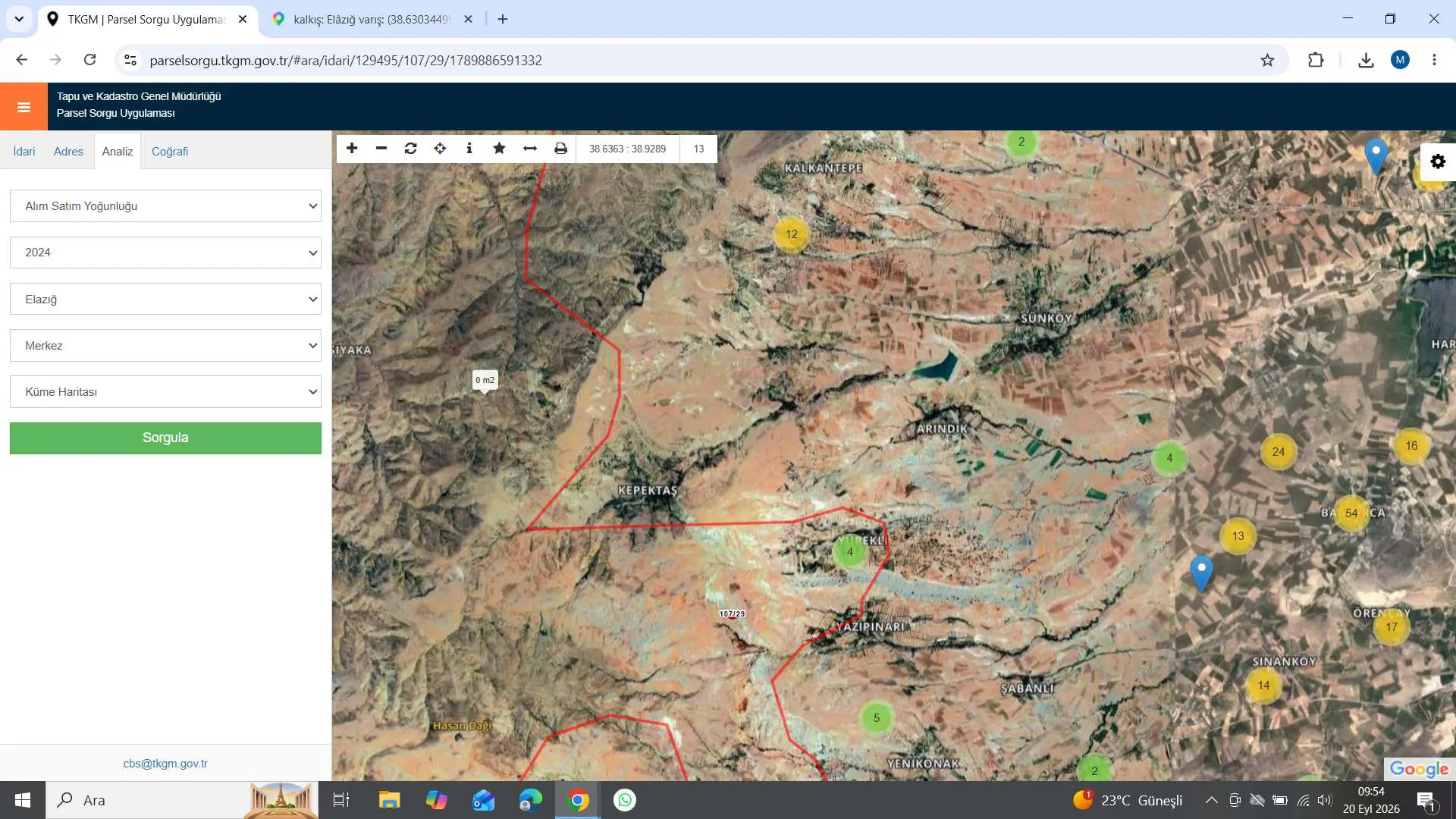Click the yellow cluster marker labeled 12
Viewport: 1456px width, 819px height.
792,234
